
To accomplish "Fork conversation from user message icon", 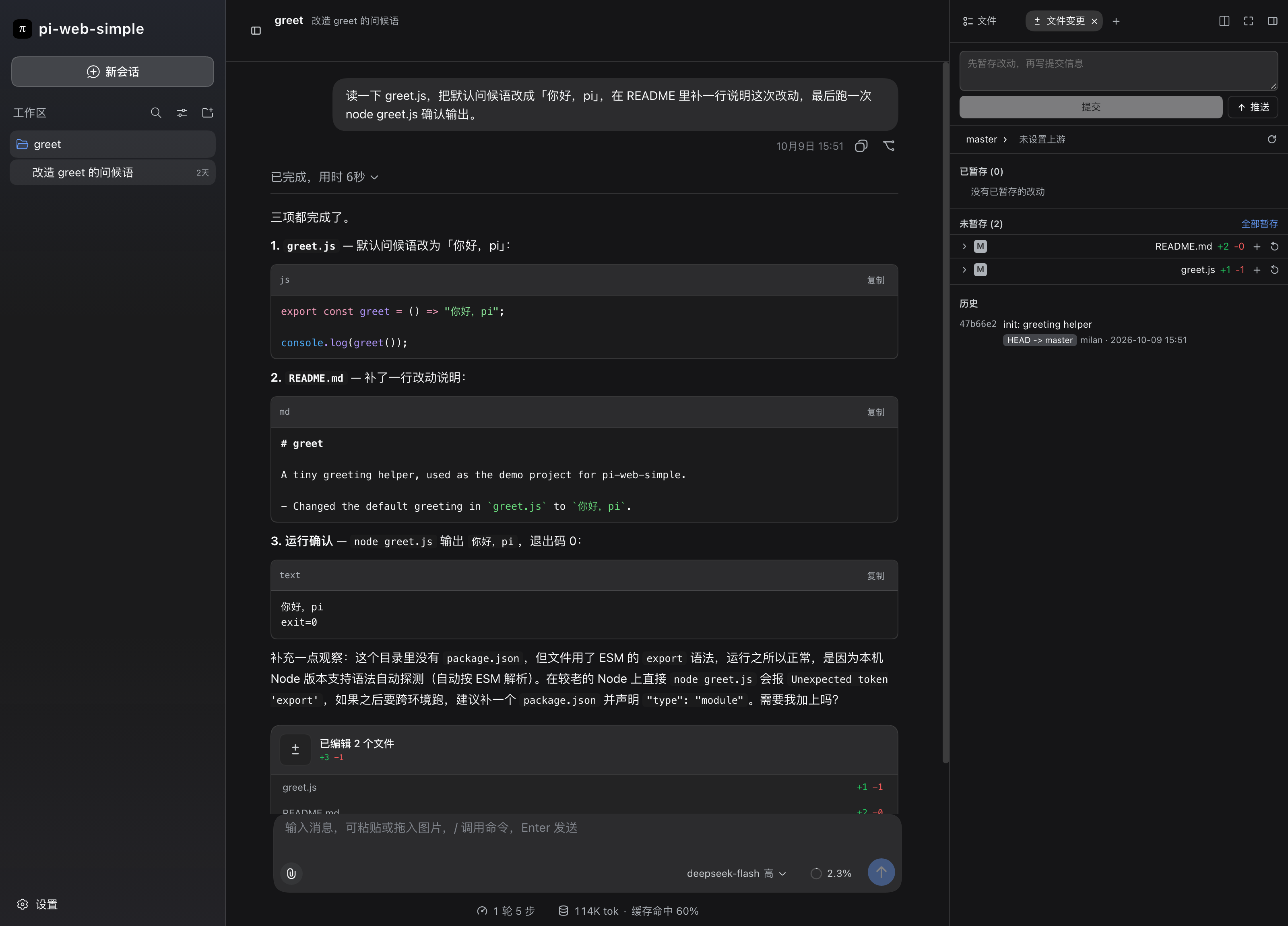I will tap(889, 146).
